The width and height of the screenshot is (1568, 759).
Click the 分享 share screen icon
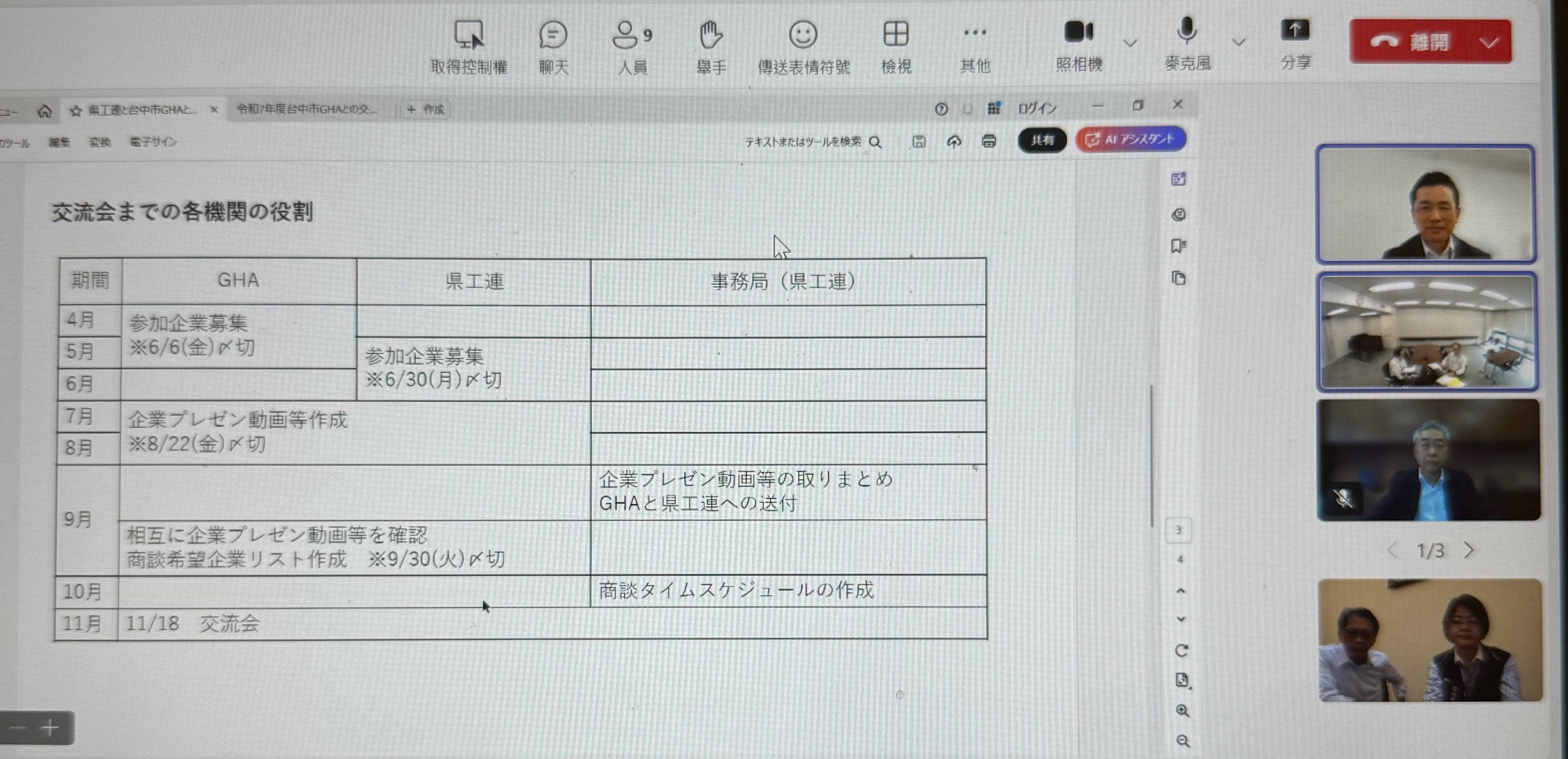coord(1295,31)
